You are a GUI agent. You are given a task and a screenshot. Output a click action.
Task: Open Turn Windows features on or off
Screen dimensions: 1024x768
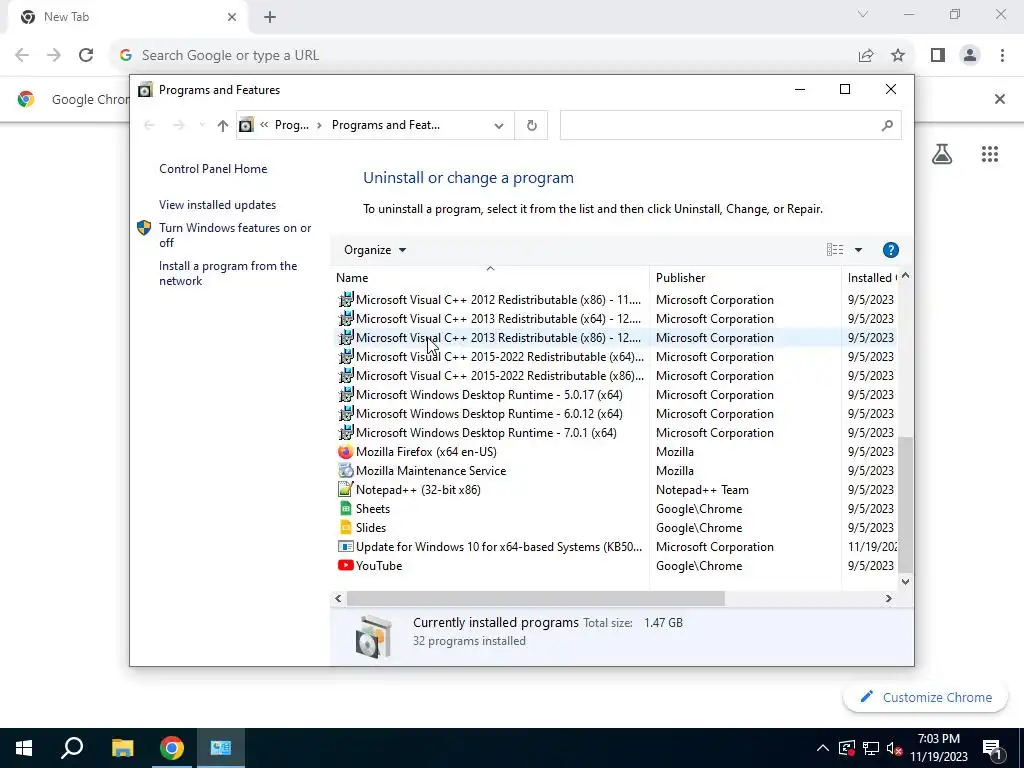click(235, 235)
